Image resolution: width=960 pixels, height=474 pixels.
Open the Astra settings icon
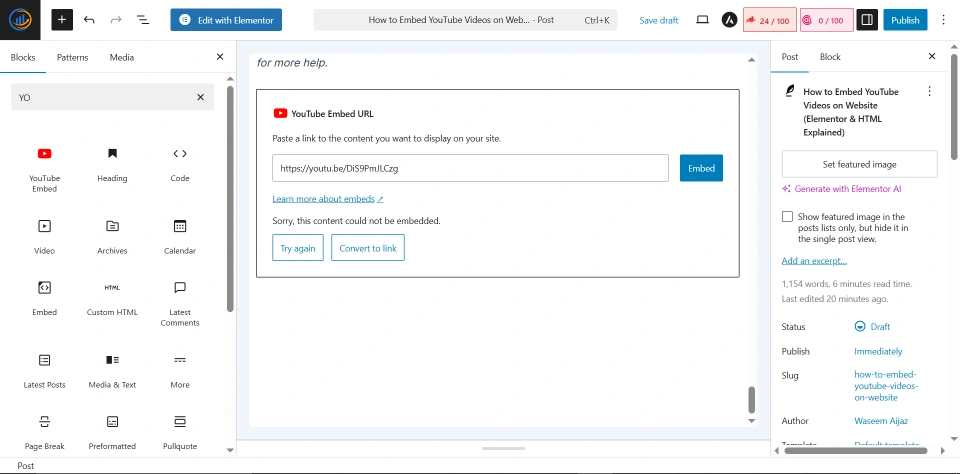point(729,20)
